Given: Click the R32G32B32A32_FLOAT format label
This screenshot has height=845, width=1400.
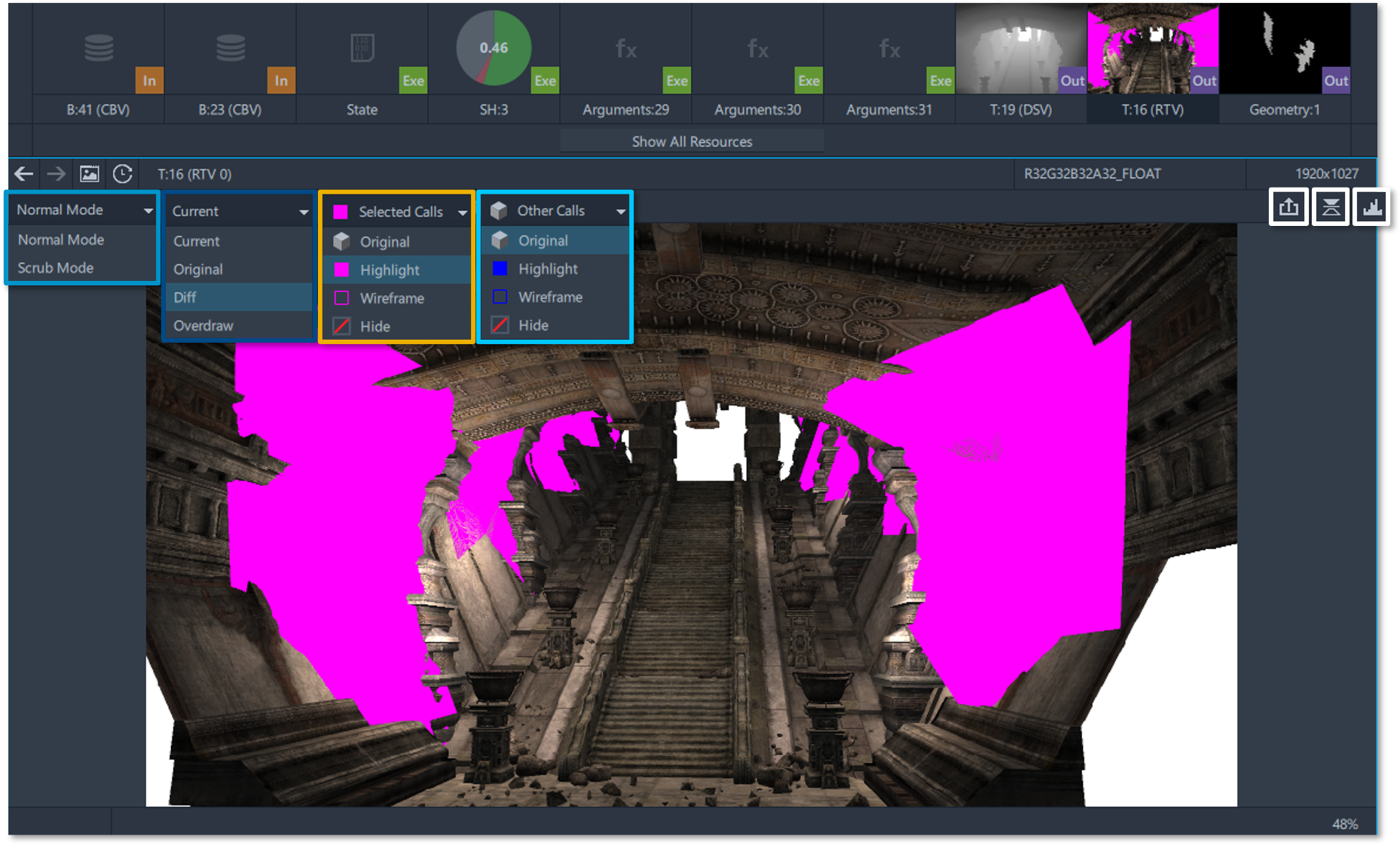Looking at the screenshot, I should (x=1093, y=174).
